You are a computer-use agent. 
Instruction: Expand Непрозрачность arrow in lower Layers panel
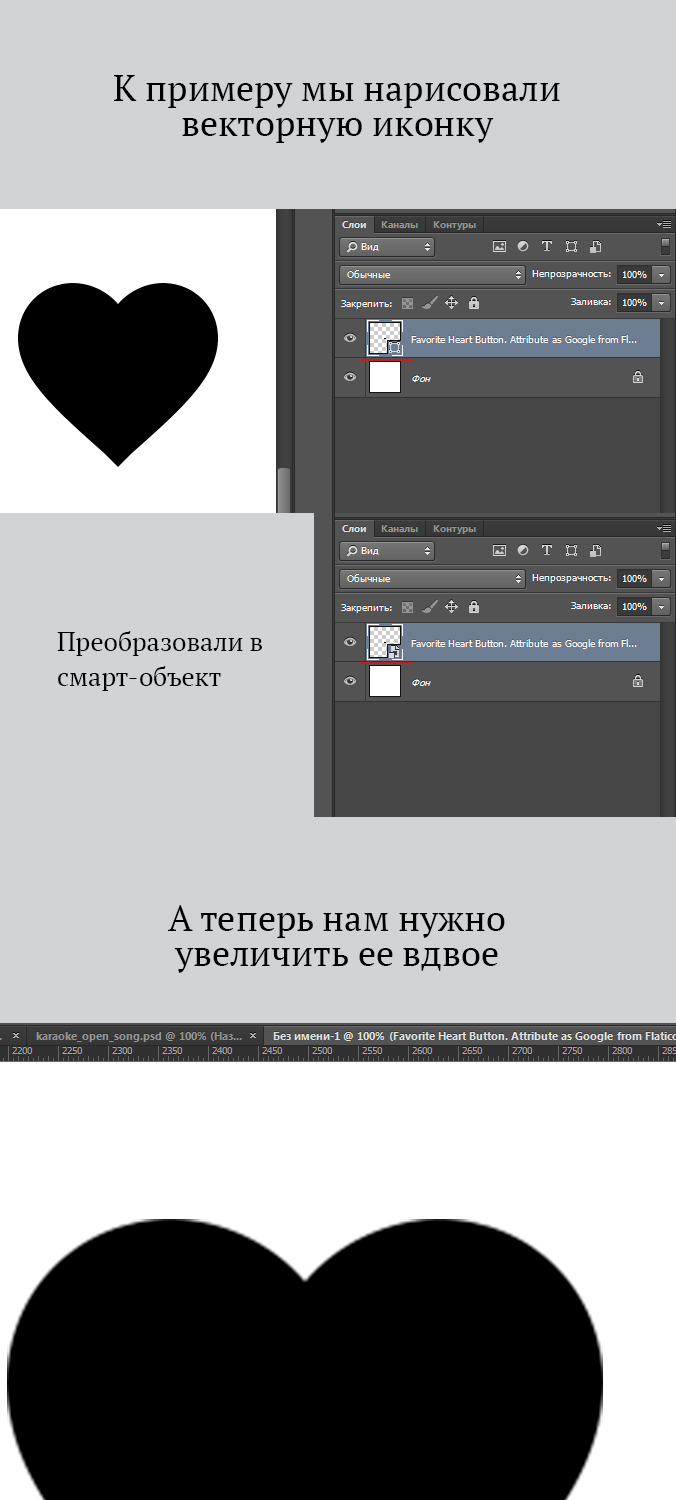tap(662, 578)
